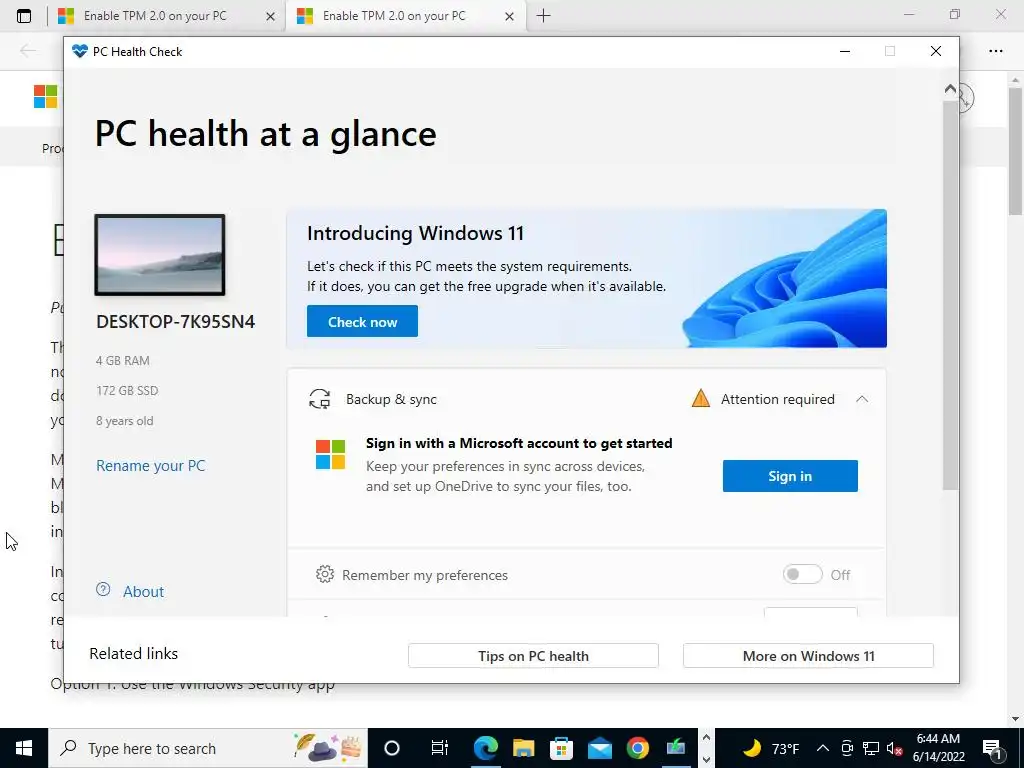Click the Edge tab actions icon at top left

tap(24, 16)
